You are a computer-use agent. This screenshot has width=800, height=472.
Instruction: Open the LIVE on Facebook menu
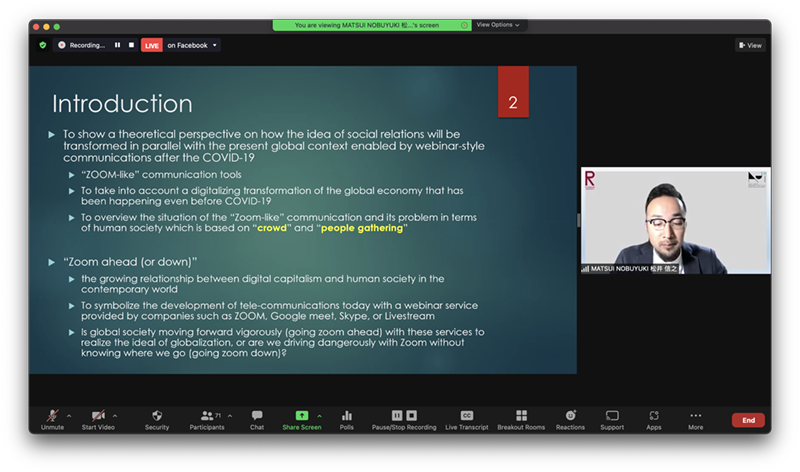181,45
